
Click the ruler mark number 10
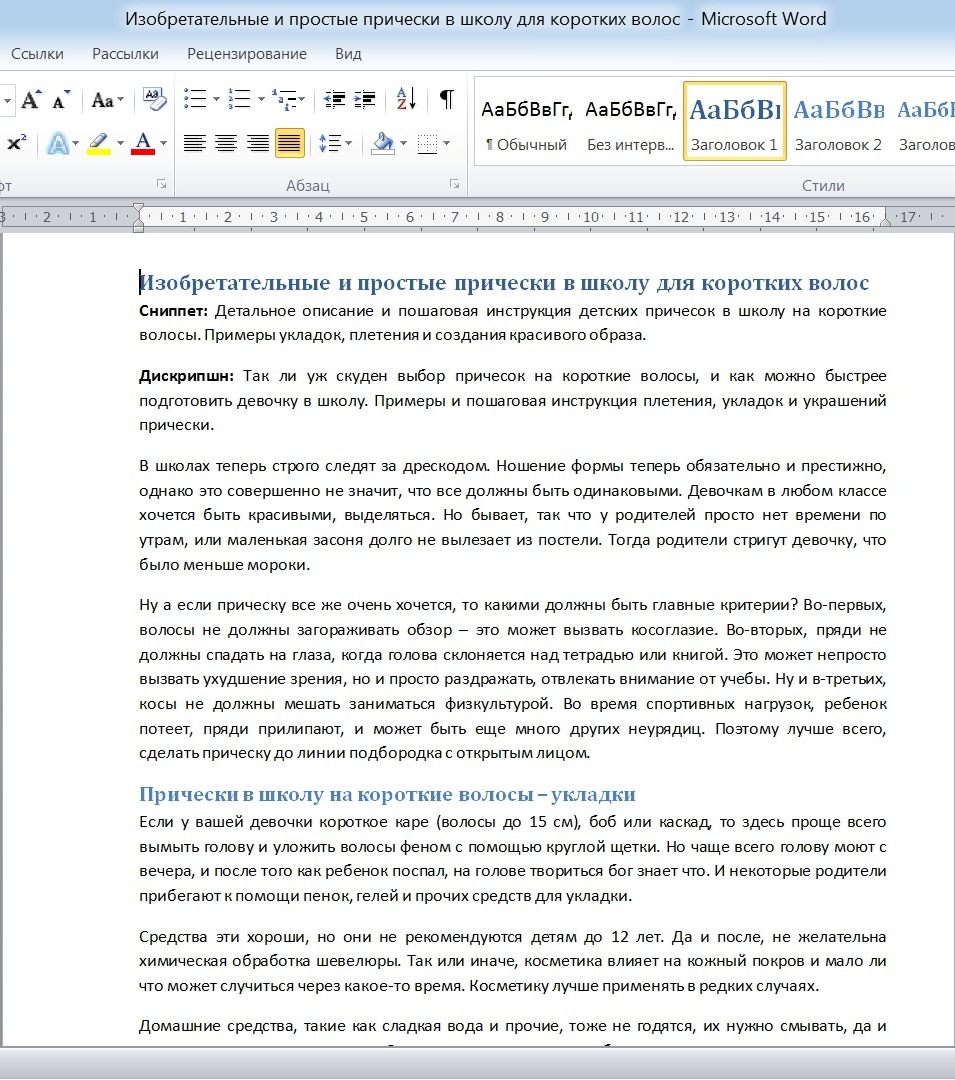(x=591, y=217)
